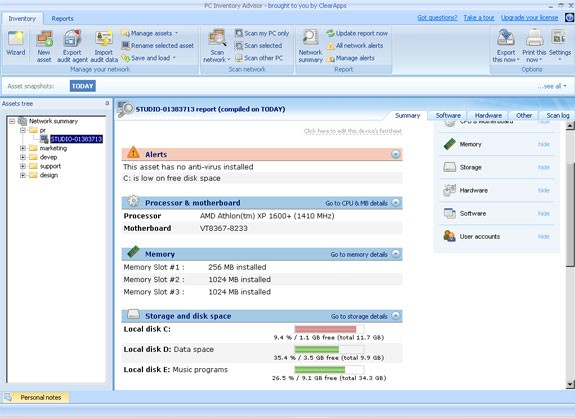
Task: Click the Export this now icon
Action: [506, 38]
